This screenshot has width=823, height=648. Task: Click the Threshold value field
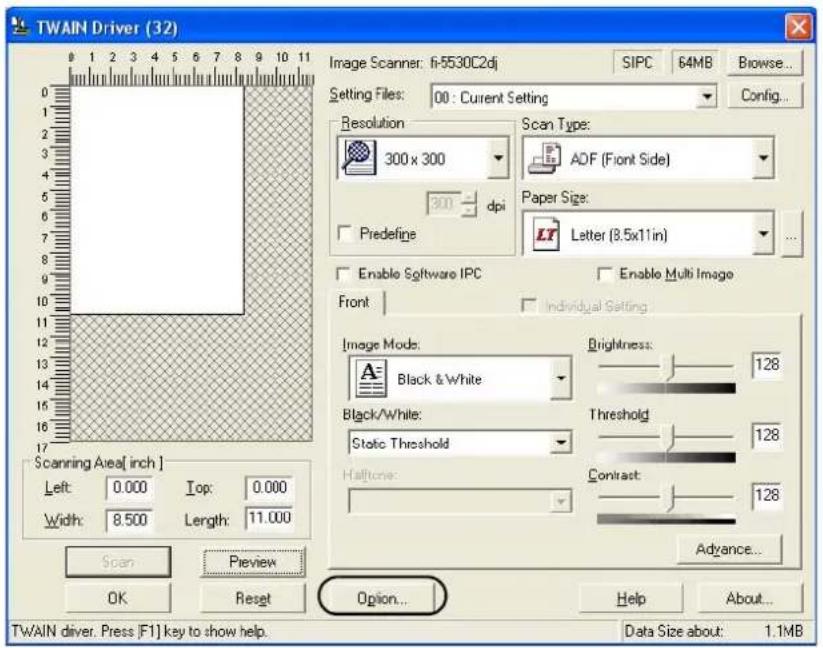pyautogui.click(x=767, y=435)
